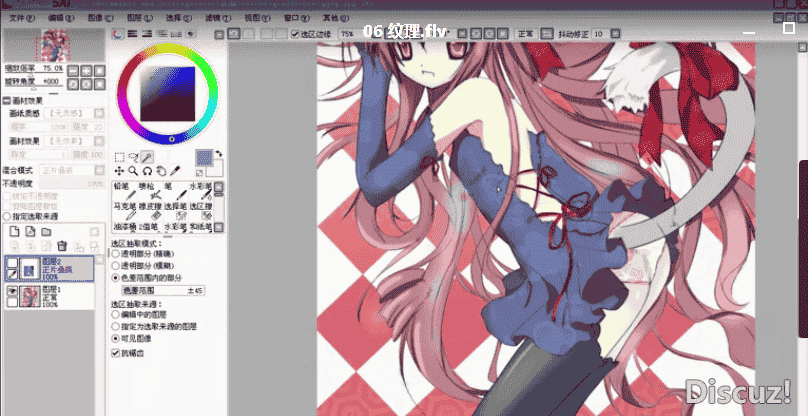The width and height of the screenshot is (808, 416).
Task: Select 指定为选取来源的图层 radio option
Action: [115, 326]
